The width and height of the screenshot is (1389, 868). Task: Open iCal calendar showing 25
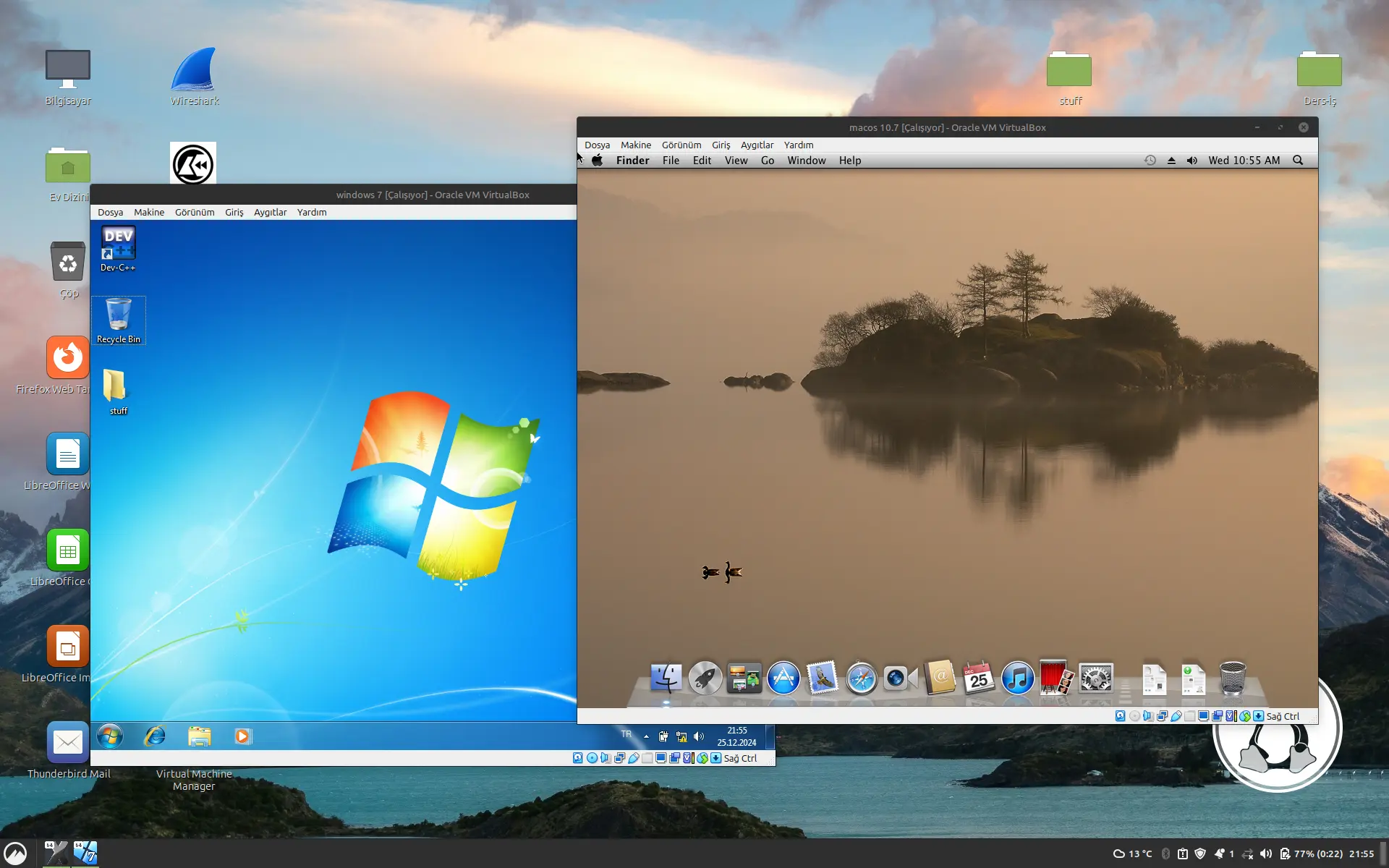tap(978, 678)
